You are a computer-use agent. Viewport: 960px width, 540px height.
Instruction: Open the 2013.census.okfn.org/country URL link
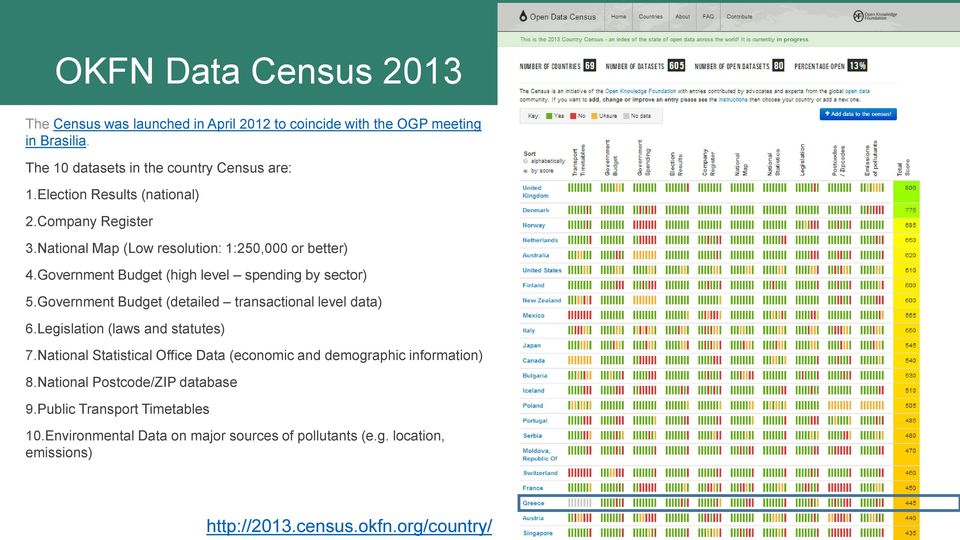(349, 526)
